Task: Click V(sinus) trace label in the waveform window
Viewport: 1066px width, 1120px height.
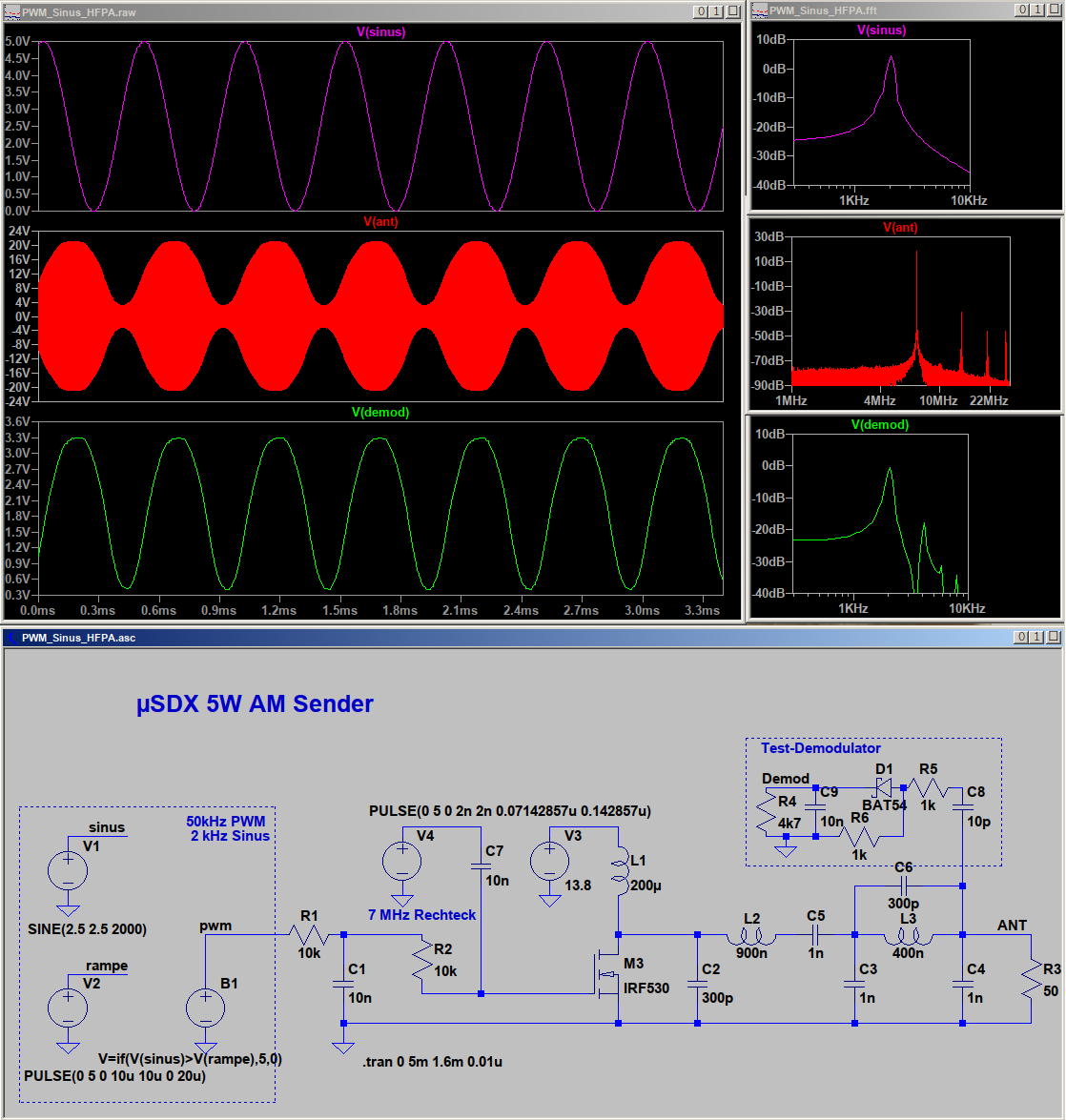Action: [x=380, y=31]
